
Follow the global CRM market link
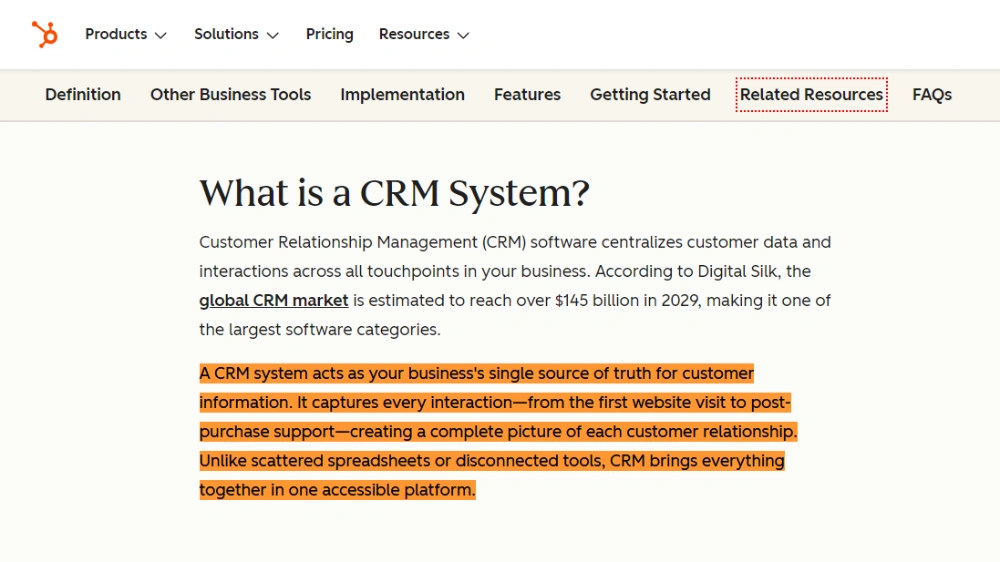pos(274,300)
